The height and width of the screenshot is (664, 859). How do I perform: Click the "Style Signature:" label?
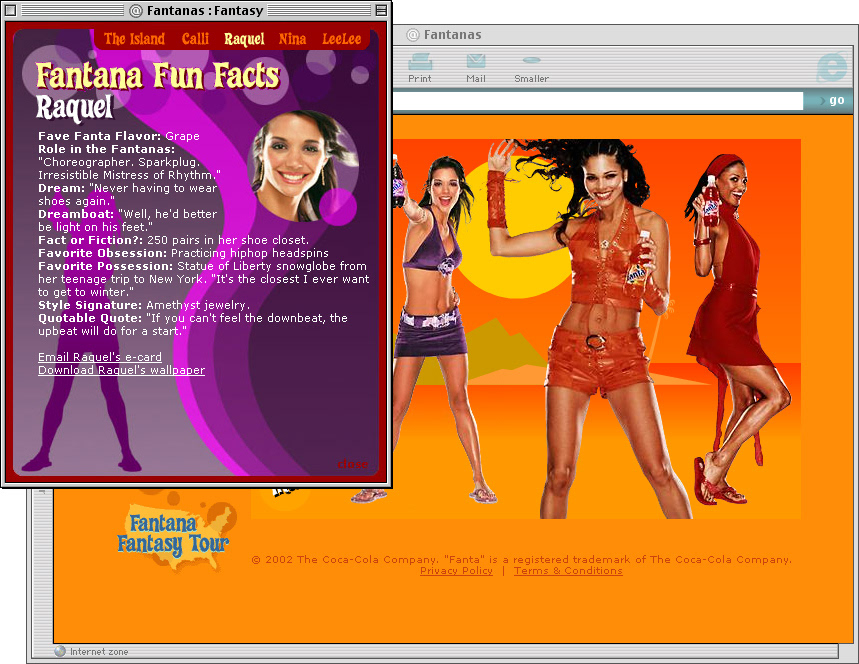pos(90,305)
